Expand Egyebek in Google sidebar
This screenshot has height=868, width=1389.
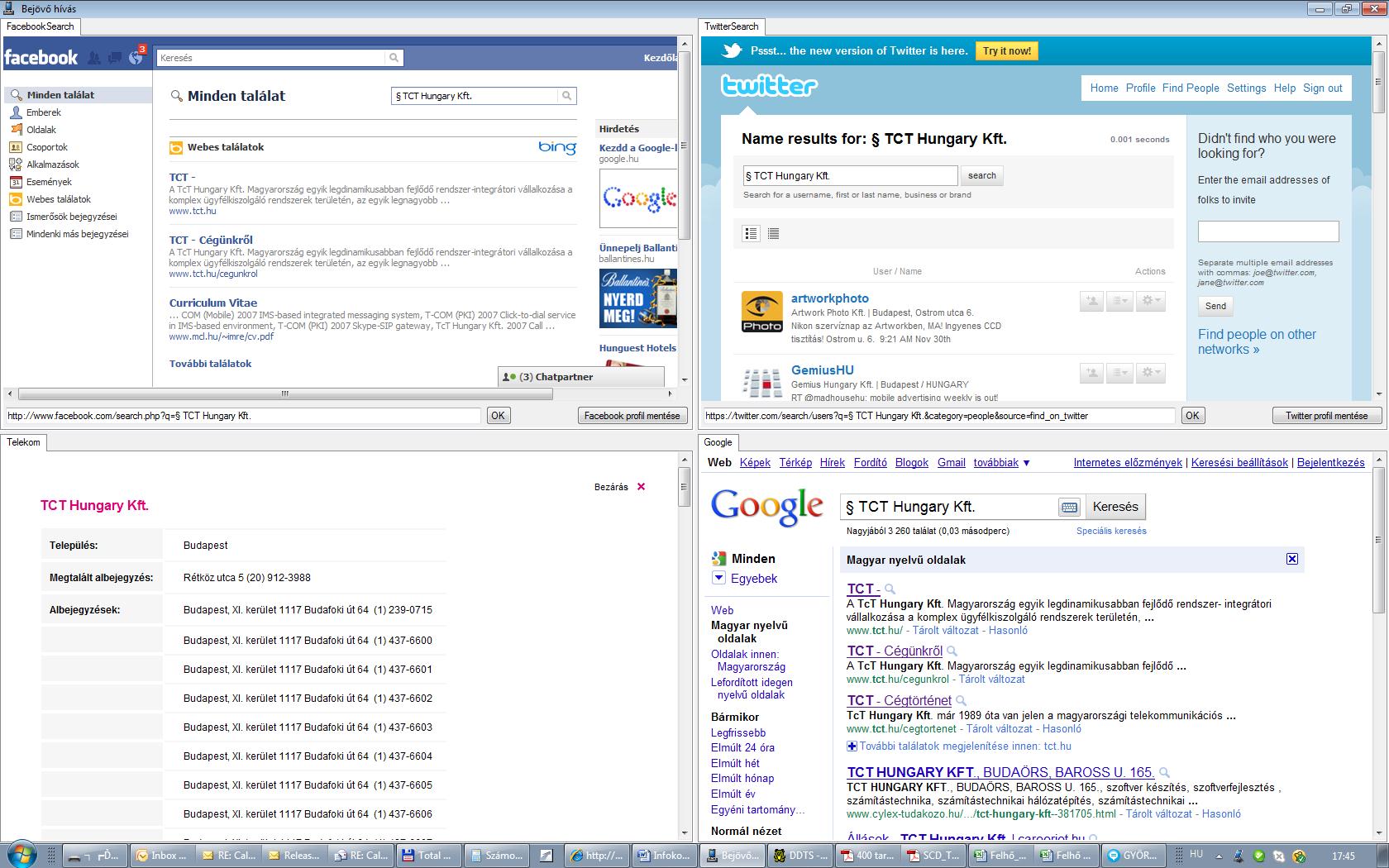(x=745, y=579)
